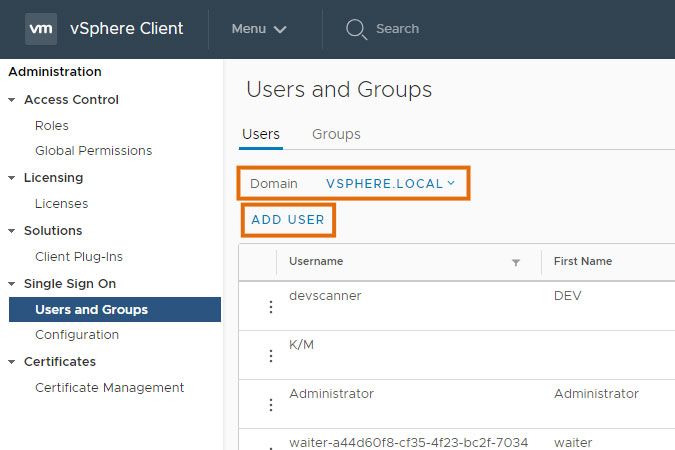Open Roles under Access Control
This screenshot has height=450, width=675.
[52, 126]
